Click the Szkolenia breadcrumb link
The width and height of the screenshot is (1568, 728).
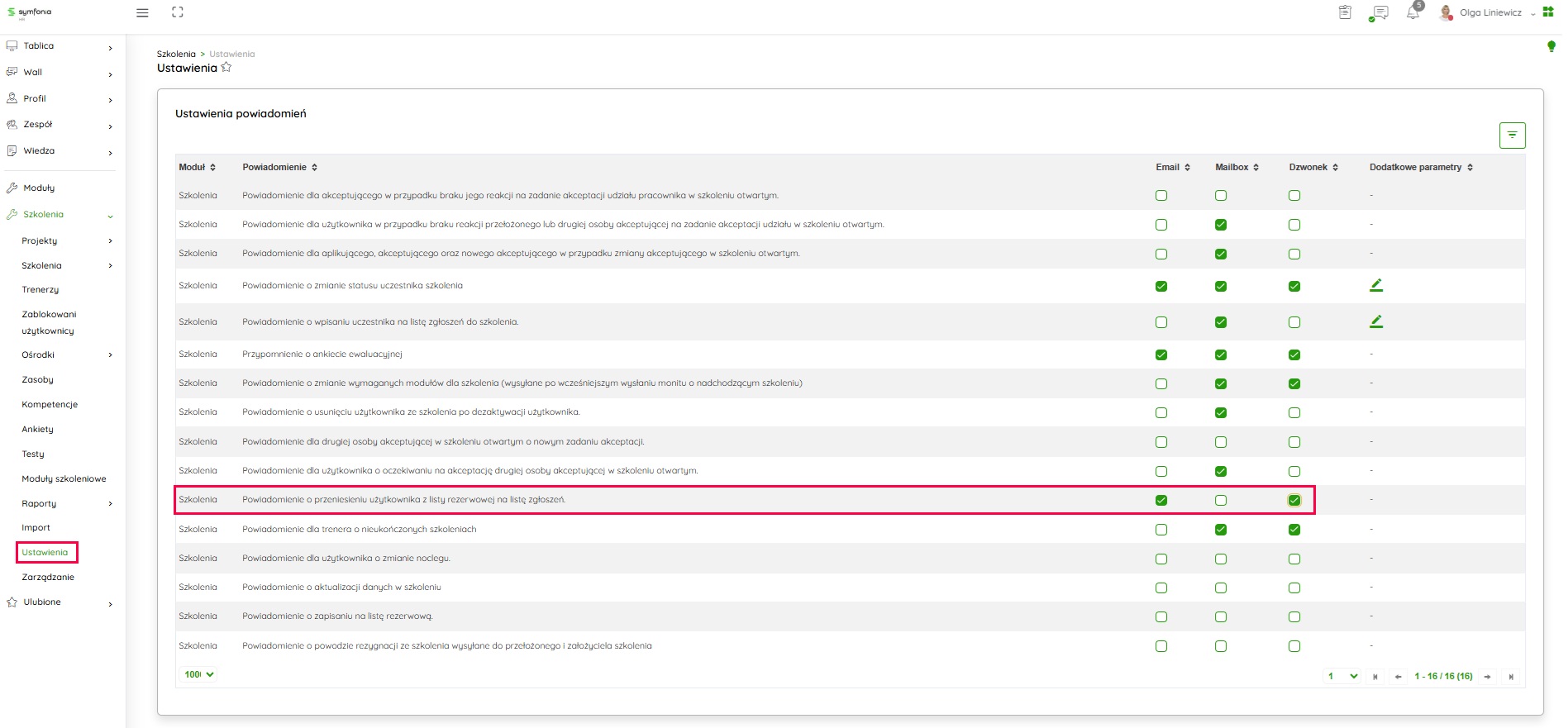pos(176,55)
